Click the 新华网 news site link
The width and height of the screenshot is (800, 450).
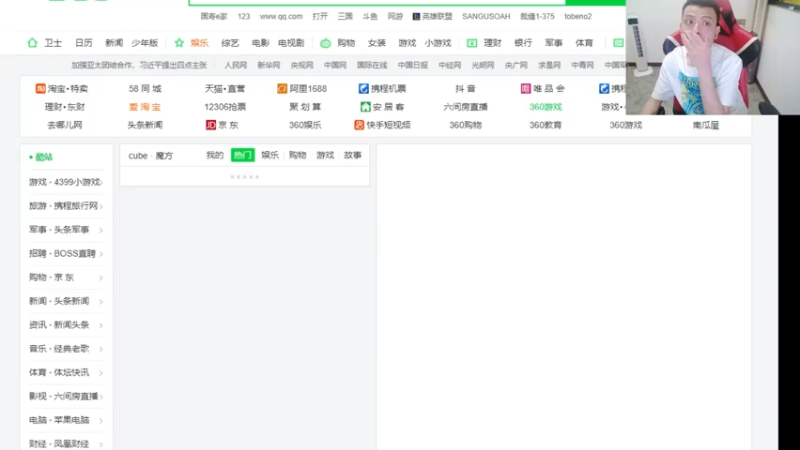269,65
